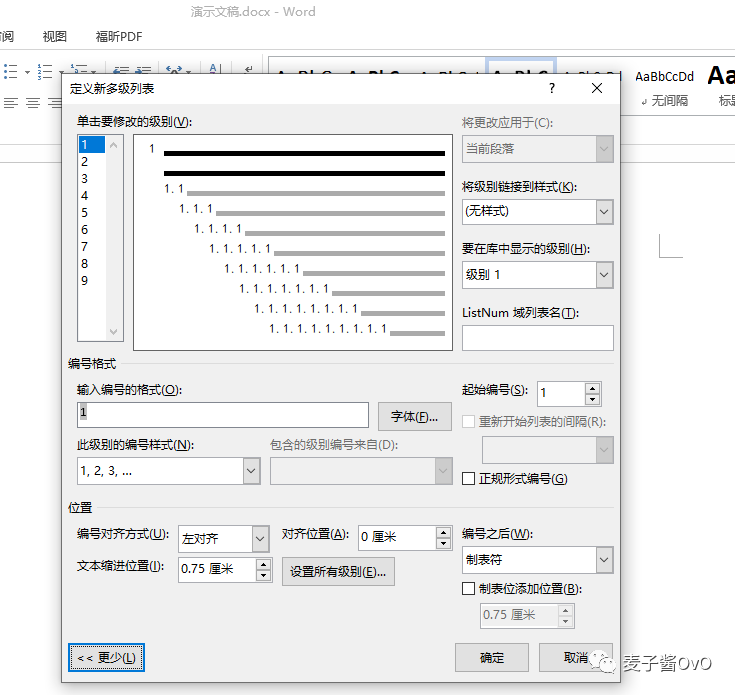This screenshot has height=695, width=735.
Task: Select level 6 in the level list
Action: pyautogui.click(x=91, y=230)
